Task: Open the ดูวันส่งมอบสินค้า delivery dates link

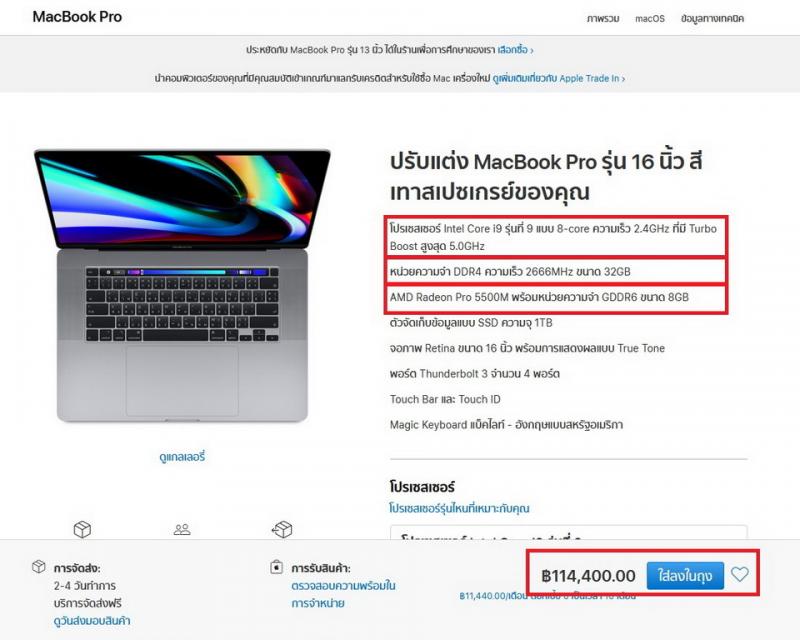Action: (x=92, y=621)
